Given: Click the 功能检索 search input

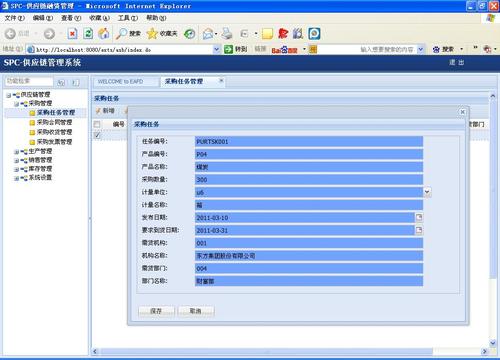Looking at the screenshot, I should [x=29, y=81].
